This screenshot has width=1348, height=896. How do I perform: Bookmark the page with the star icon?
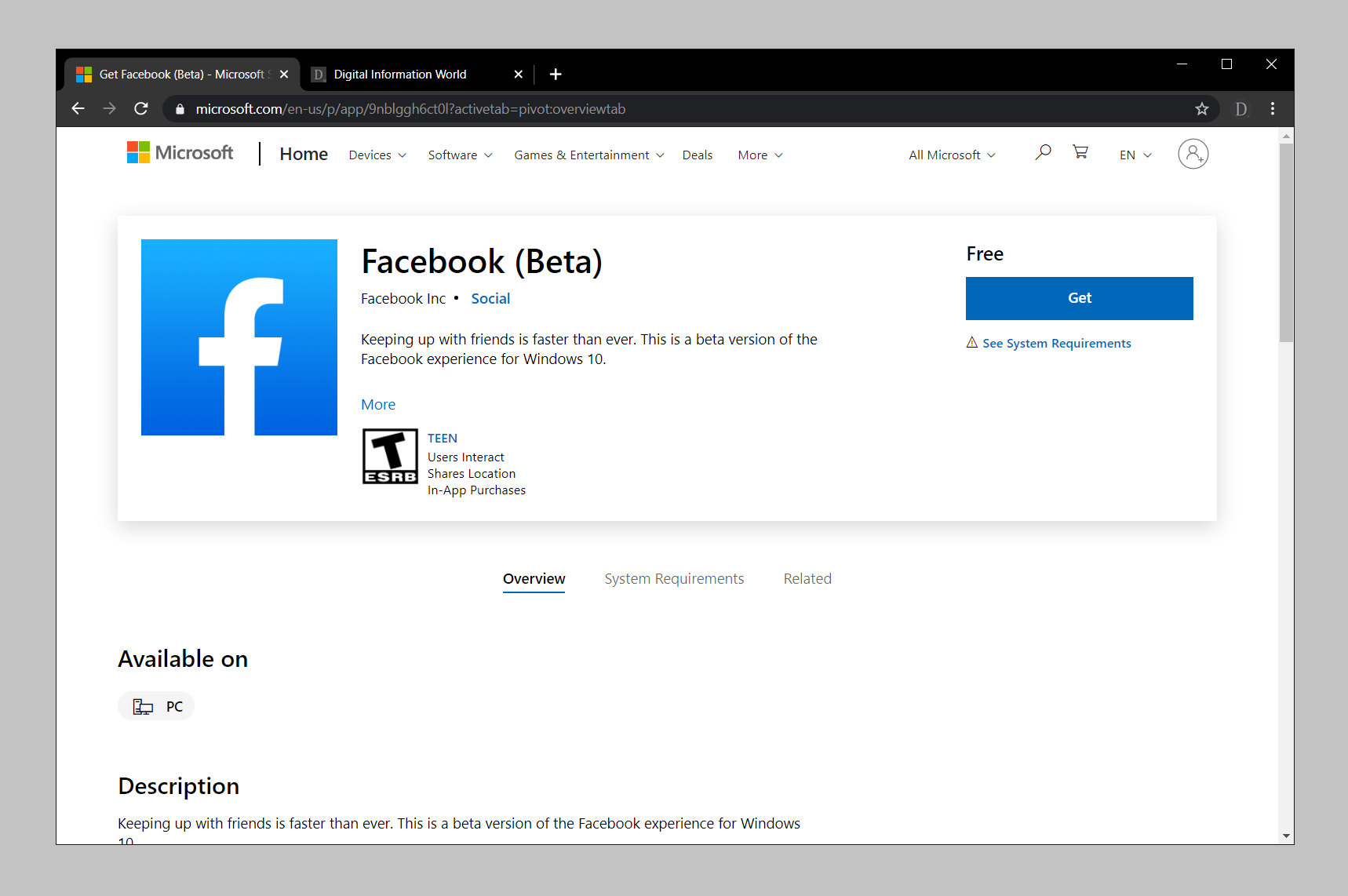point(1202,109)
